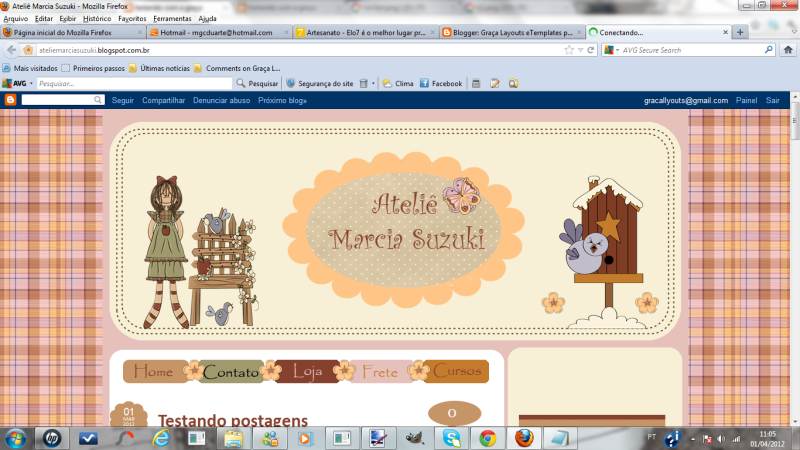Open Home blog menu button

[x=154, y=371]
